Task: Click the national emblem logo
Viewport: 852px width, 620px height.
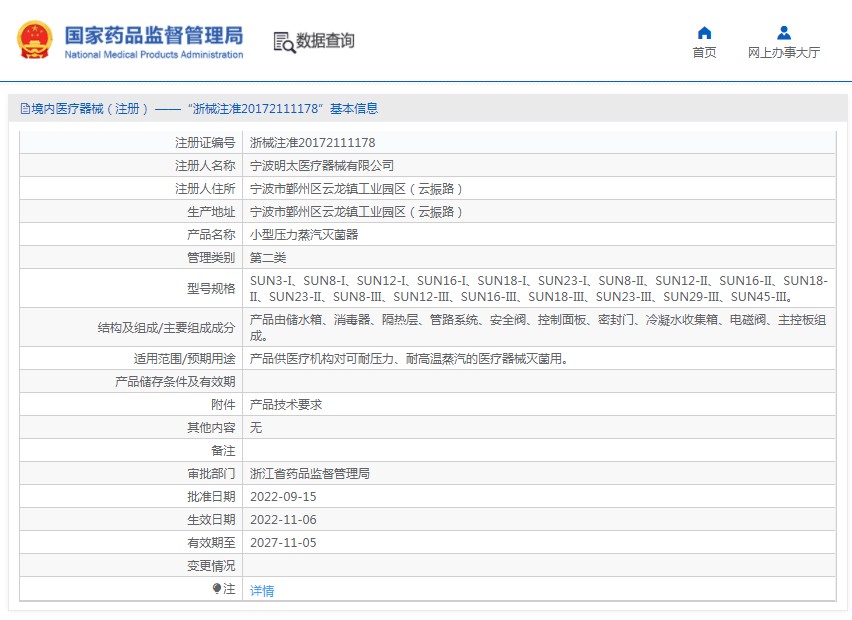Action: (x=35, y=39)
